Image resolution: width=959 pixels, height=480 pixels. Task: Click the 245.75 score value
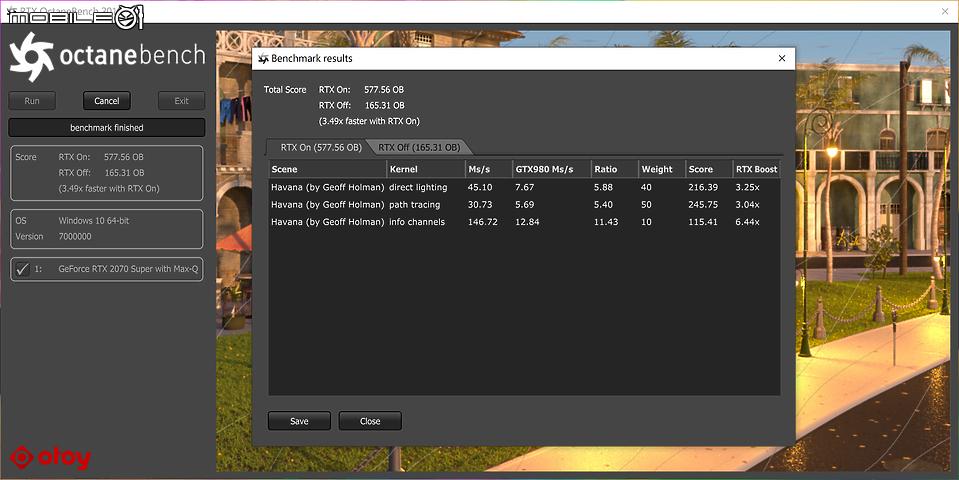coord(703,204)
